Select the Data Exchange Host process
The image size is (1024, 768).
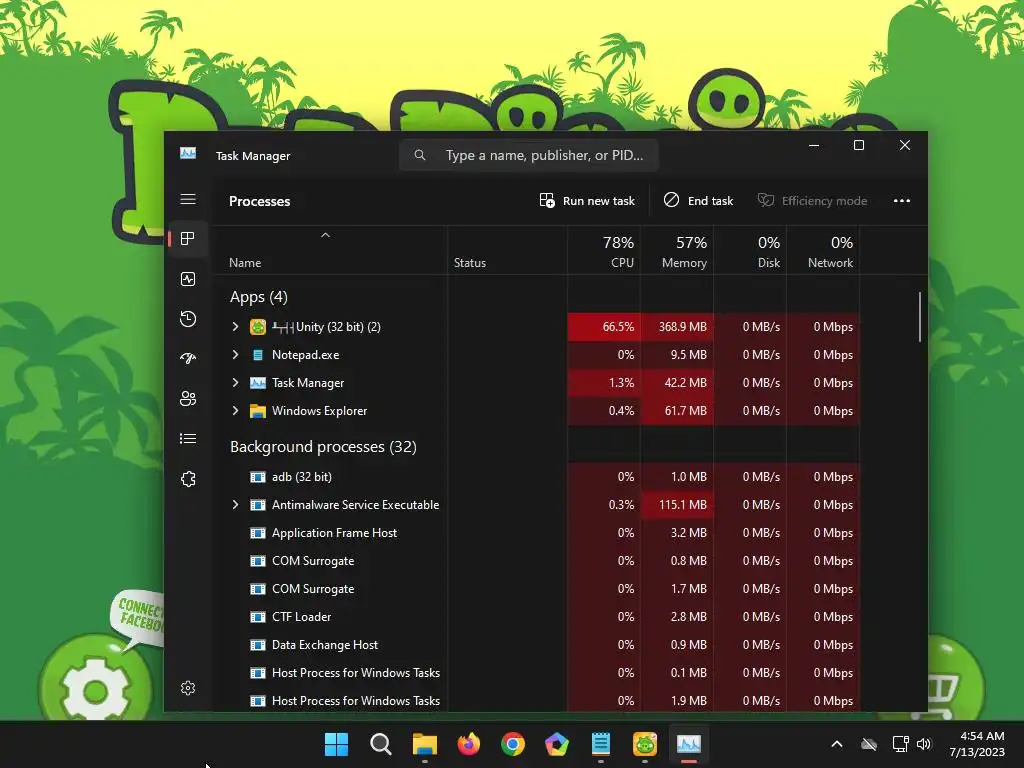(x=536, y=645)
